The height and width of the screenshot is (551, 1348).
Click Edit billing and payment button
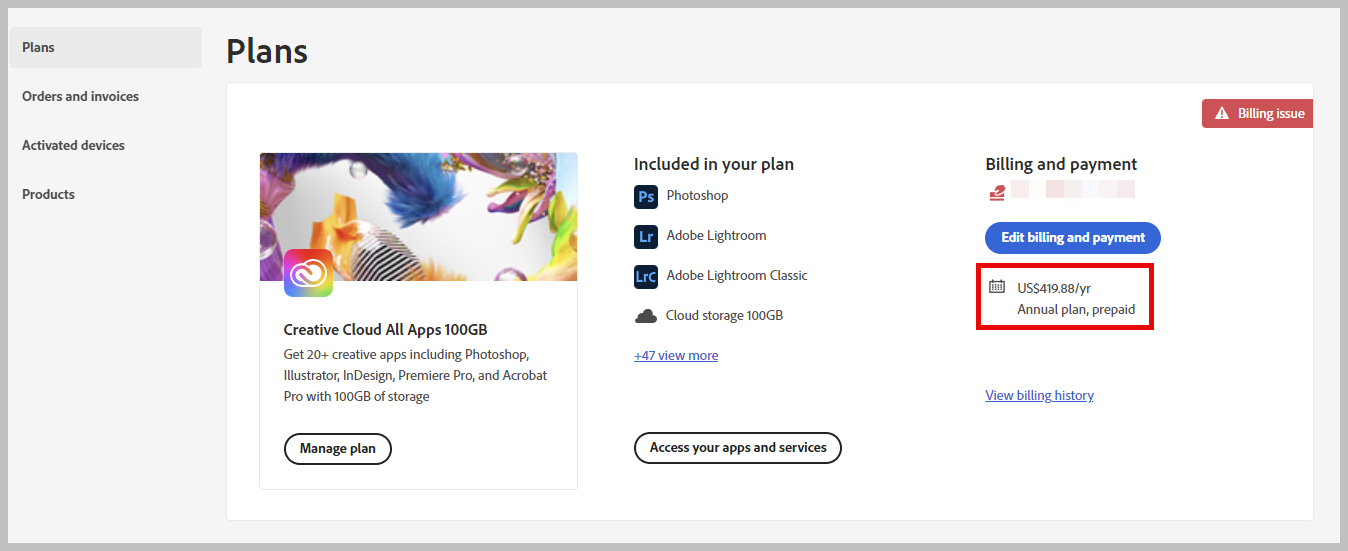tap(1073, 238)
